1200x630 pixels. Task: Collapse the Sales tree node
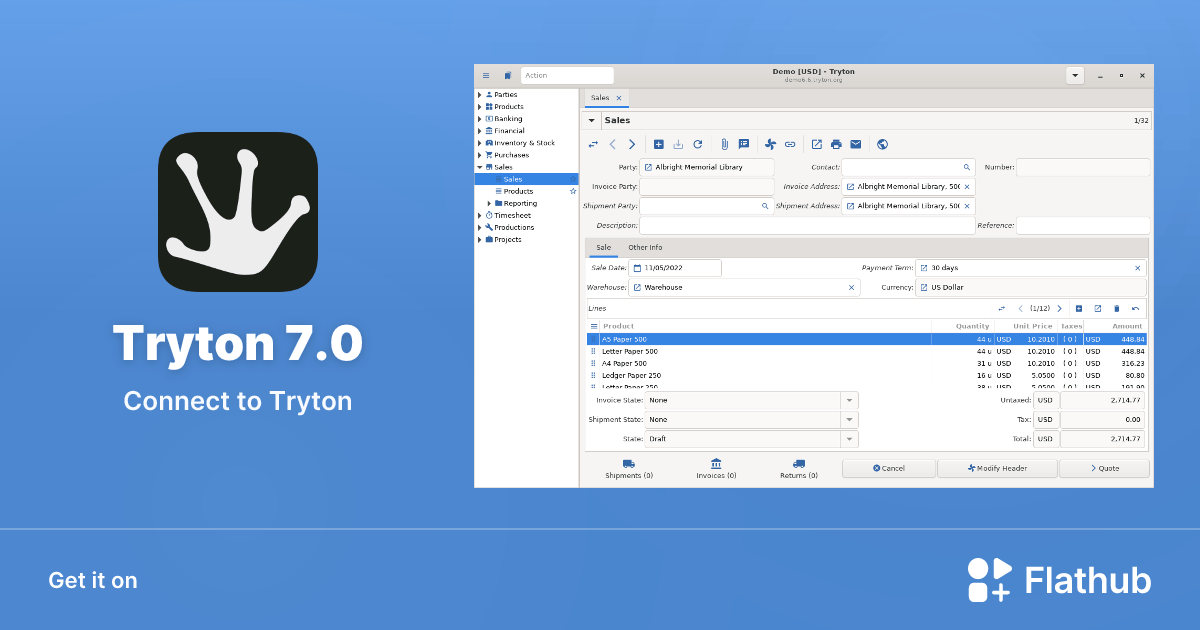(480, 167)
